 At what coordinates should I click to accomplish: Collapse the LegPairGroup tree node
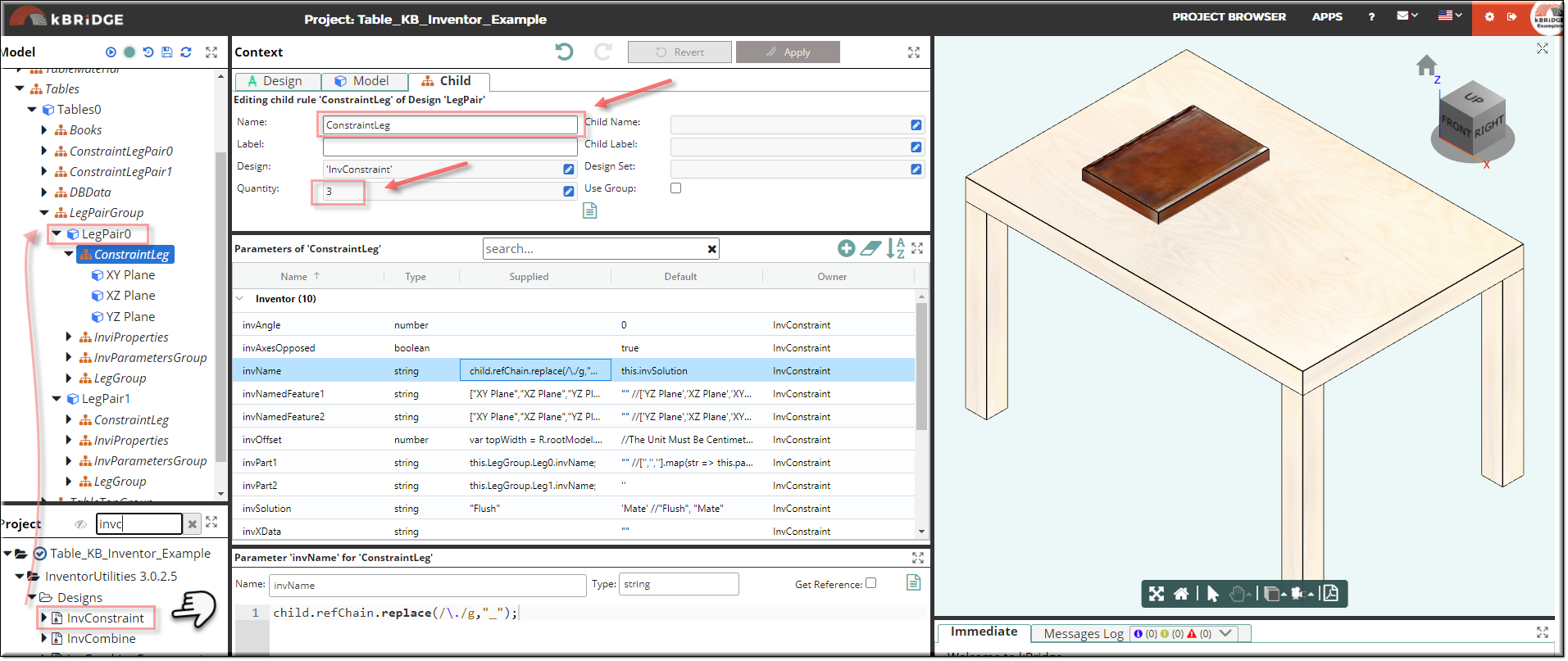click(44, 213)
